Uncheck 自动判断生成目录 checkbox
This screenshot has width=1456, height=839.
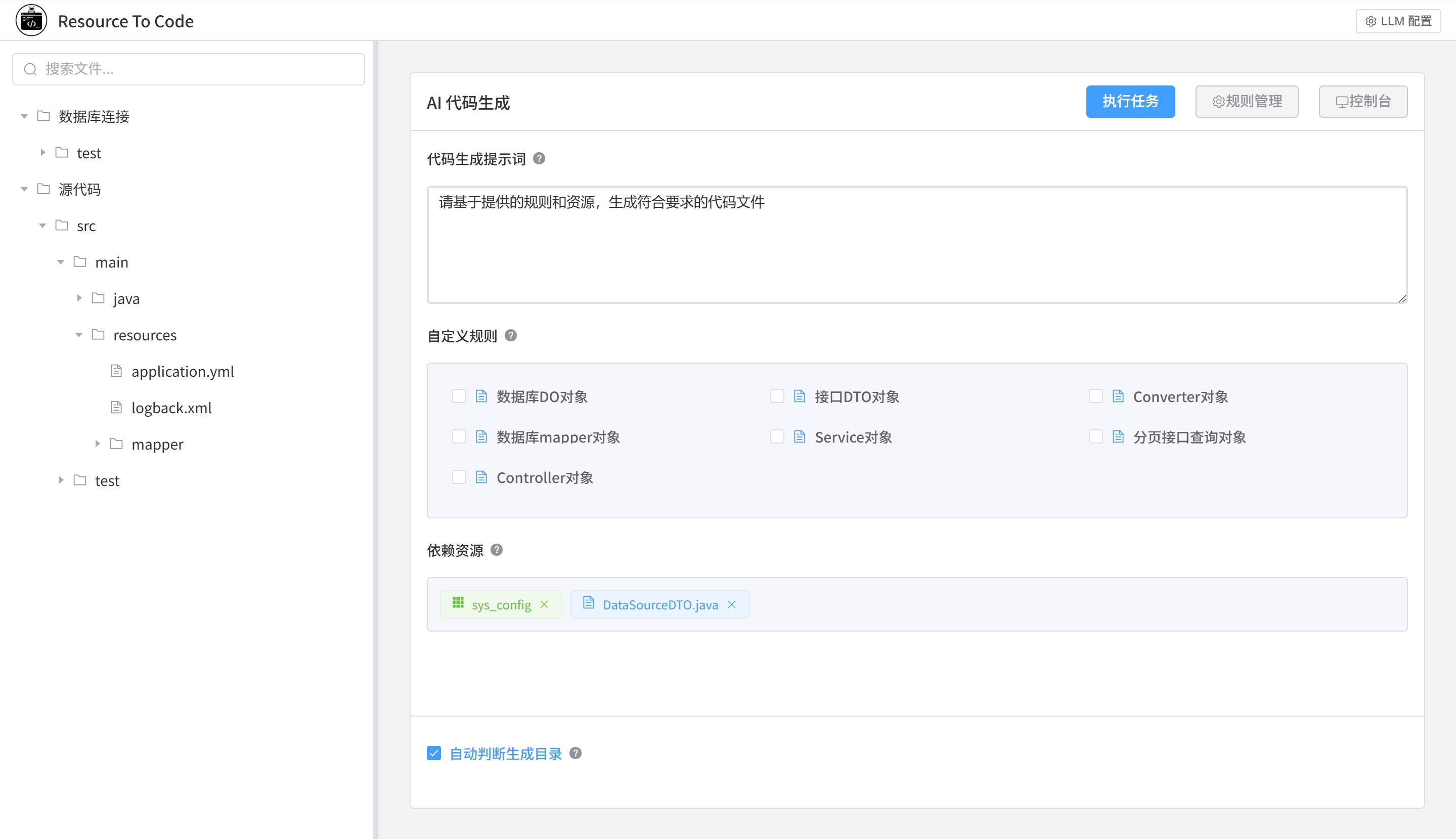click(434, 753)
